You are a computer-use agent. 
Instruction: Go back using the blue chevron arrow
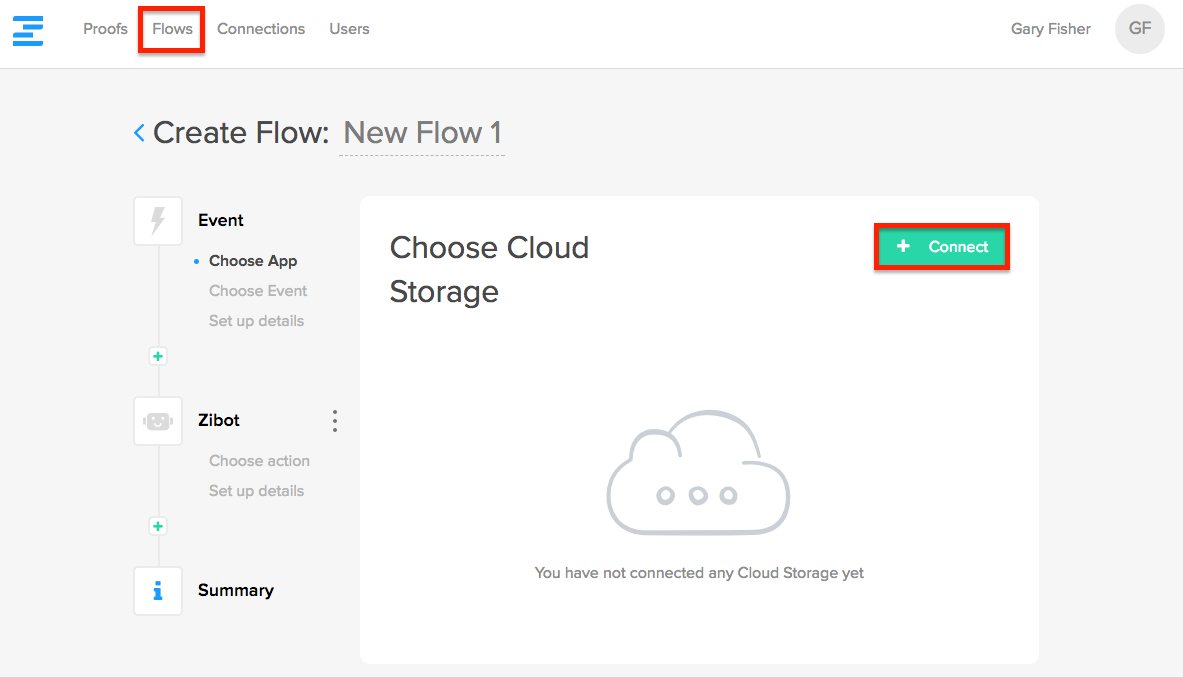139,133
